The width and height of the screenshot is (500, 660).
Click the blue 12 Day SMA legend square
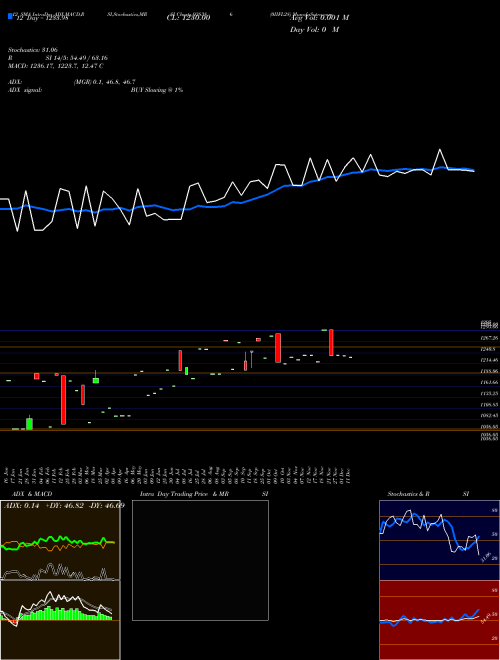click(x=10, y=17)
